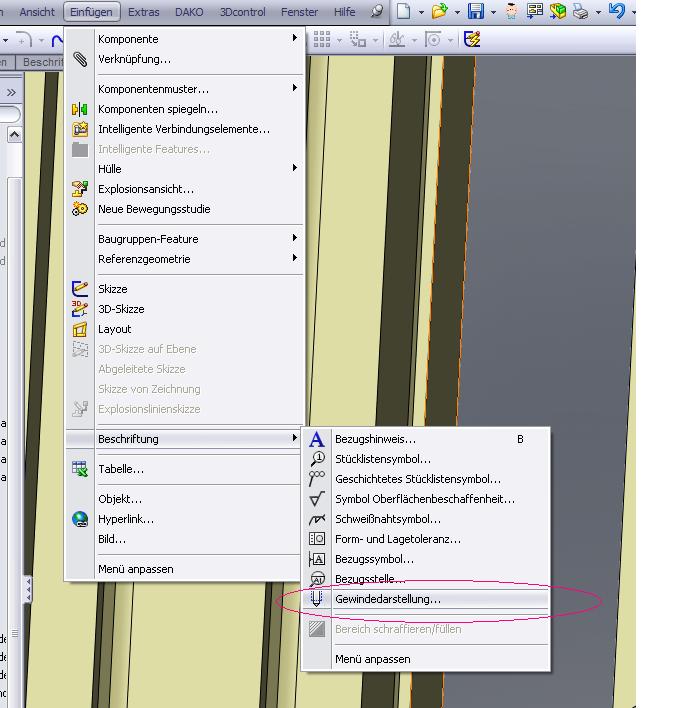Open the 3Dcontrol menu

[243, 12]
